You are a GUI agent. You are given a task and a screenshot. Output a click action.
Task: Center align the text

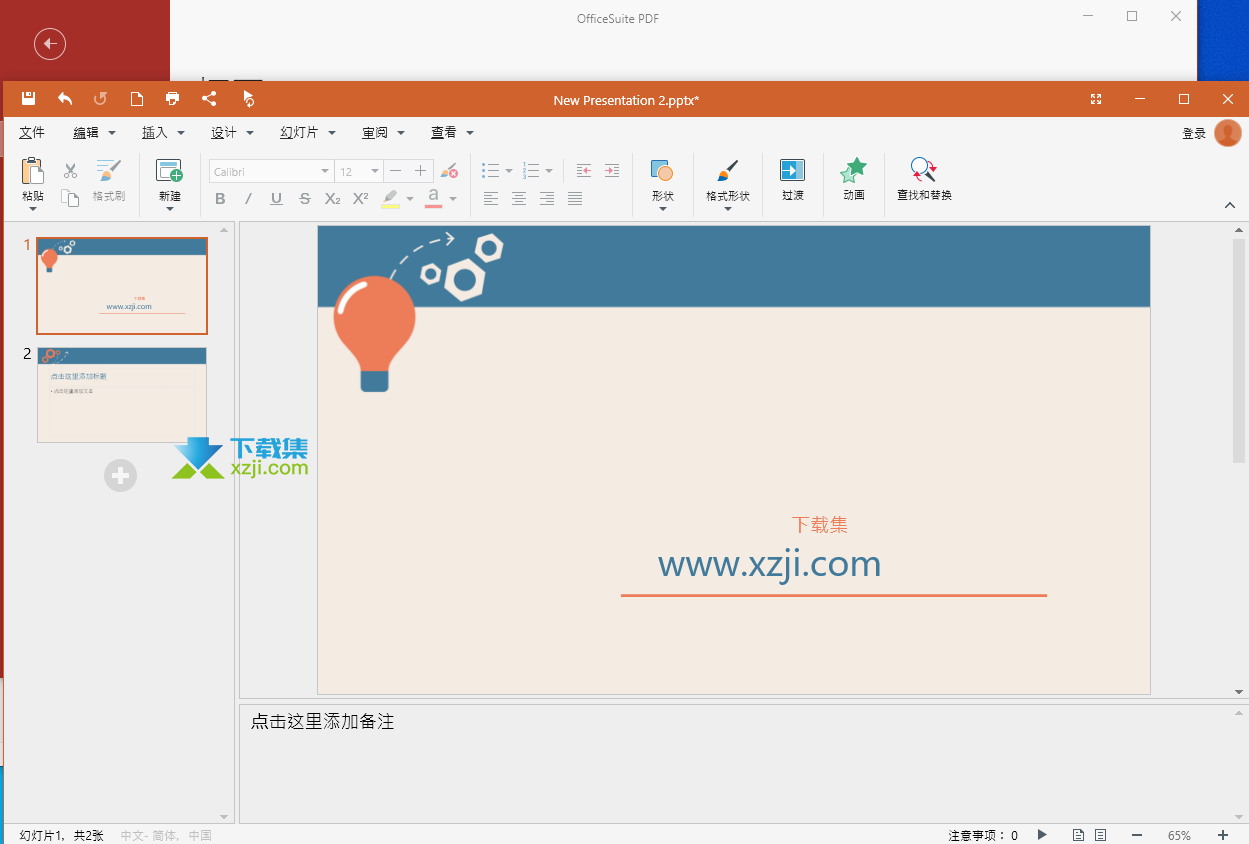coord(519,199)
